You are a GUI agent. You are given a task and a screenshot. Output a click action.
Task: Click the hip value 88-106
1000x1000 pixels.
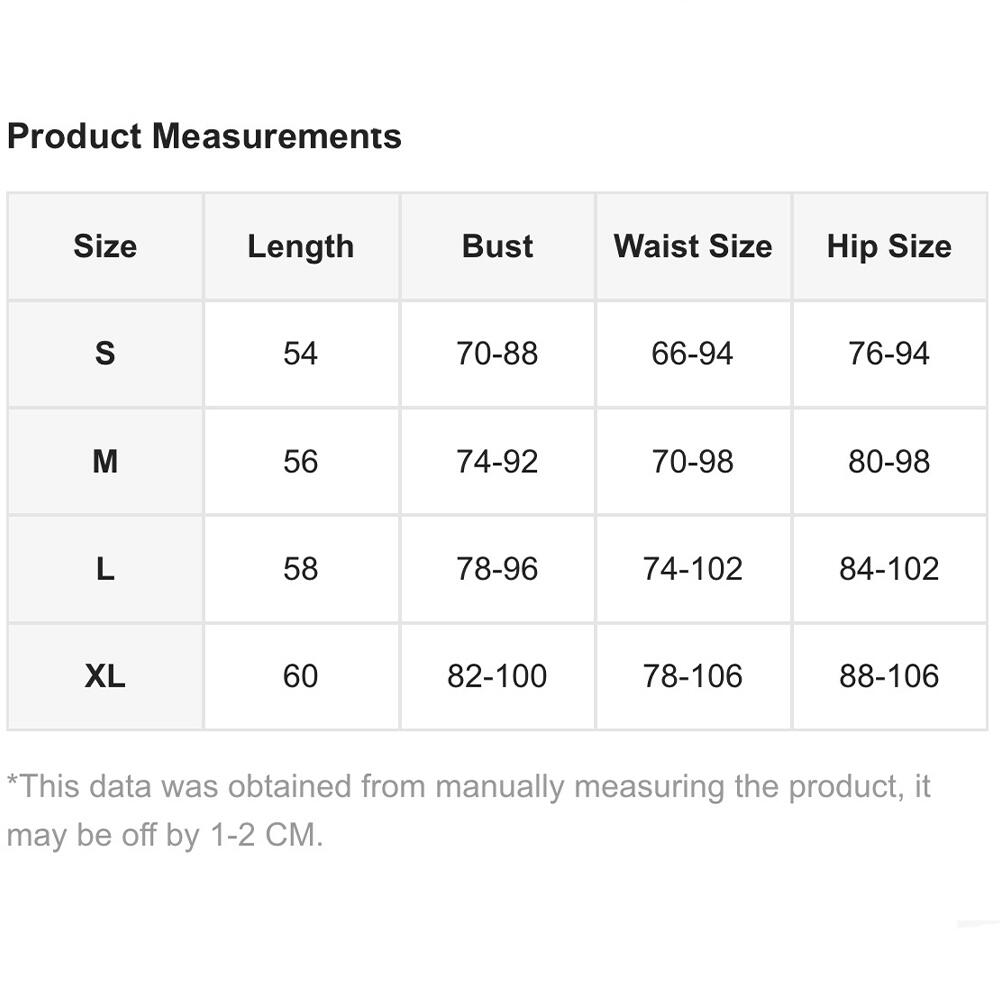(x=889, y=676)
